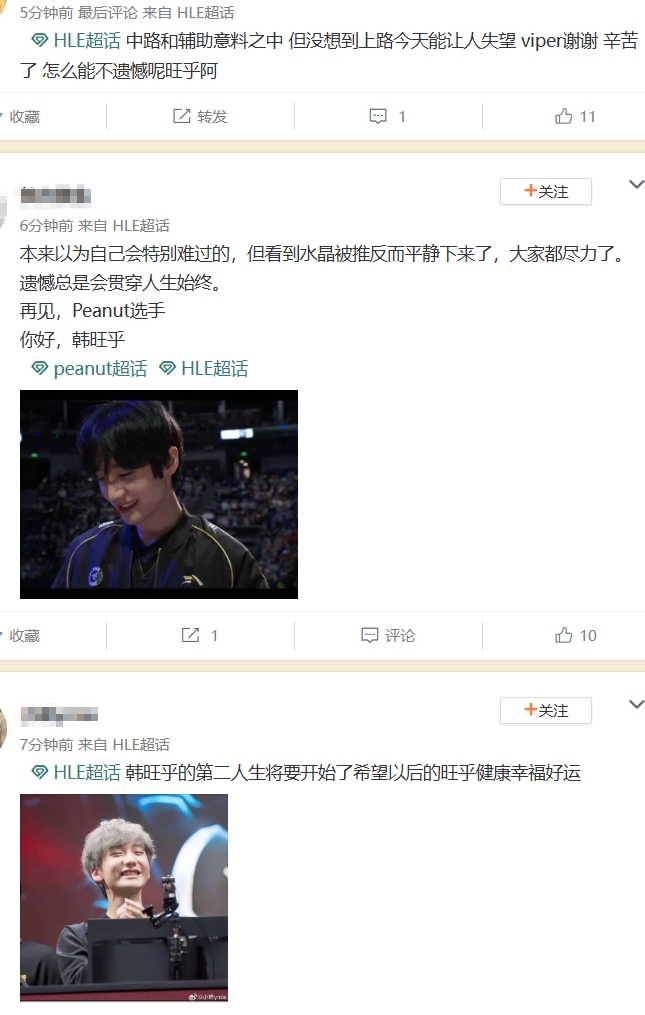This screenshot has width=645, height=1015.
Task: Open the HLE超话 link next to peanut超话
Action: (x=214, y=368)
